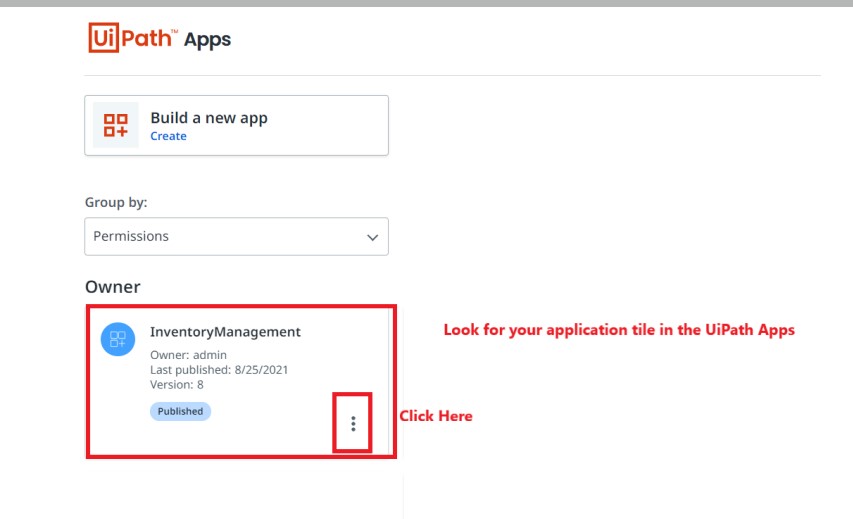Click the Published status badge
This screenshot has height=519, width=853.
point(180,411)
